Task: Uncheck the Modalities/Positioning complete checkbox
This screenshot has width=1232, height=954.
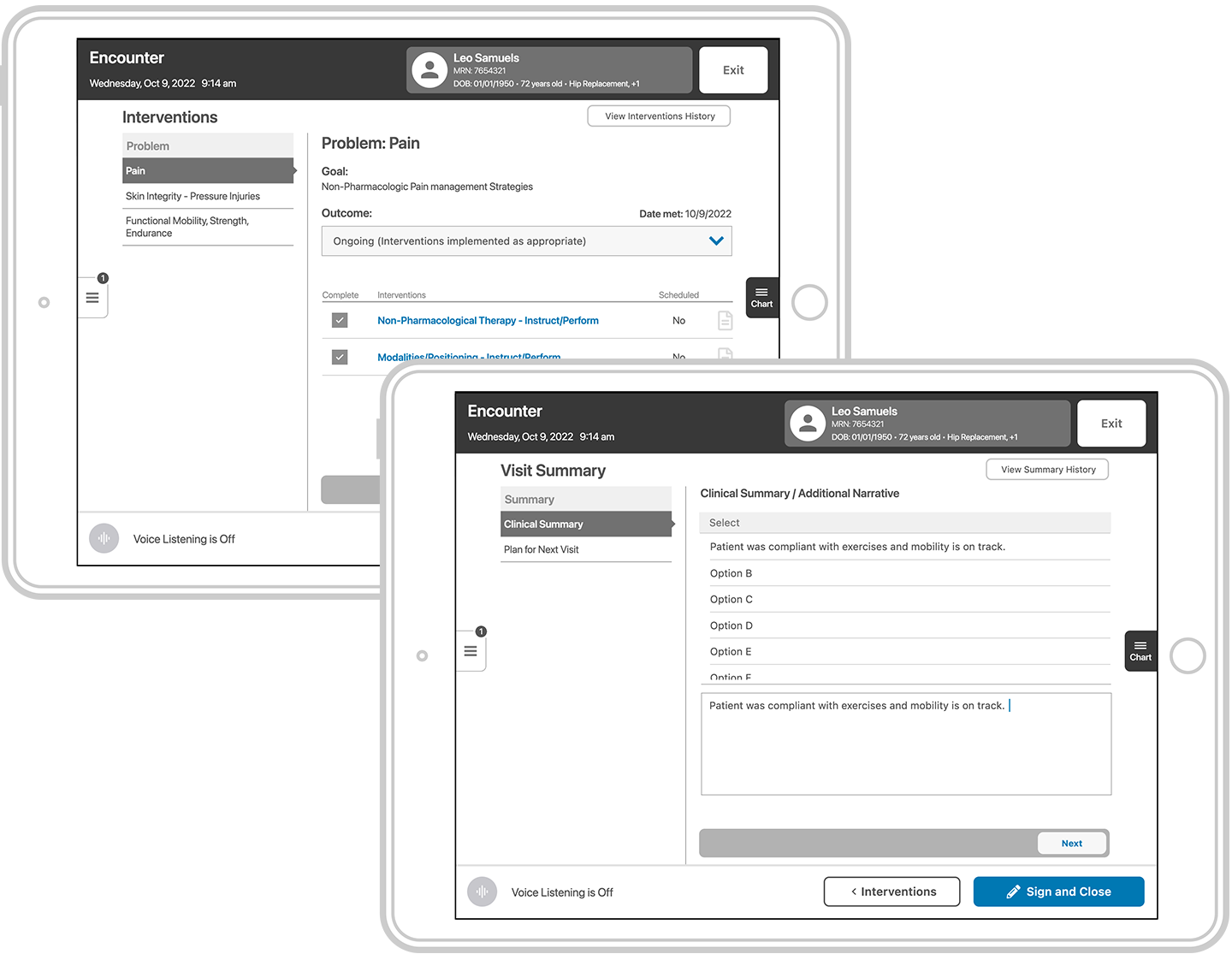Action: point(340,357)
